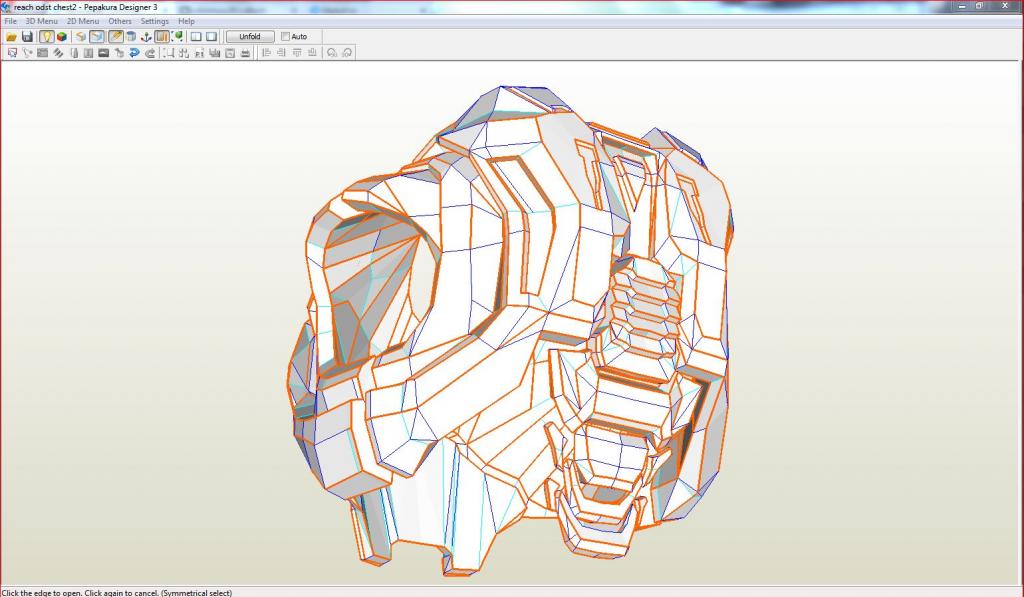The width and height of the screenshot is (1024, 597).
Task: Click the tan box icon after the separator
Action: (81, 37)
